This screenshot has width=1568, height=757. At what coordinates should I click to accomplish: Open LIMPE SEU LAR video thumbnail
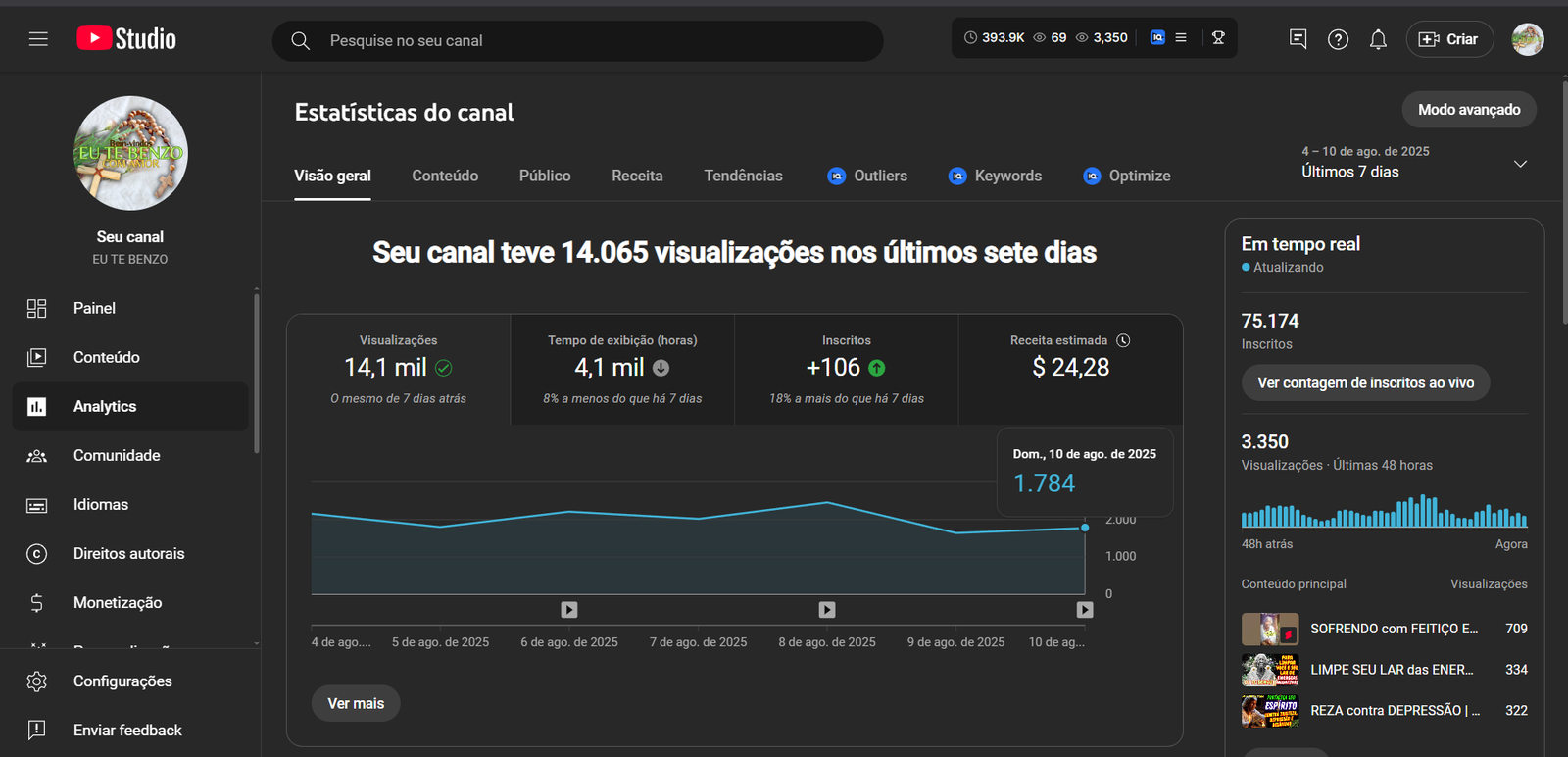pos(1270,670)
